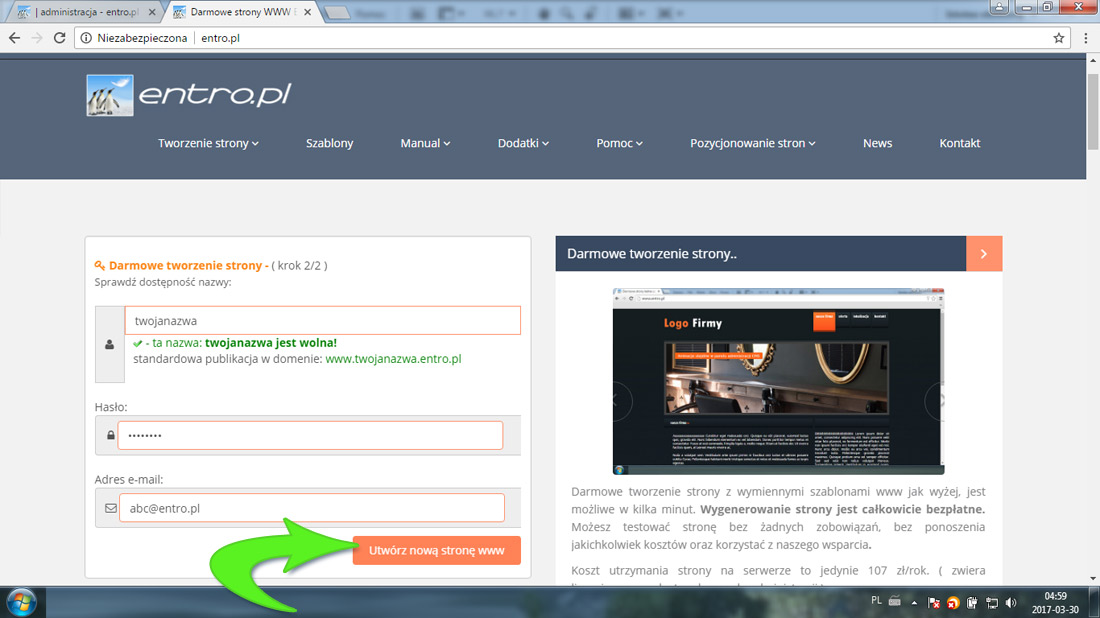Open the 'Logo Firmy' template preview image
Screen dimensions: 1100x618
click(x=778, y=382)
